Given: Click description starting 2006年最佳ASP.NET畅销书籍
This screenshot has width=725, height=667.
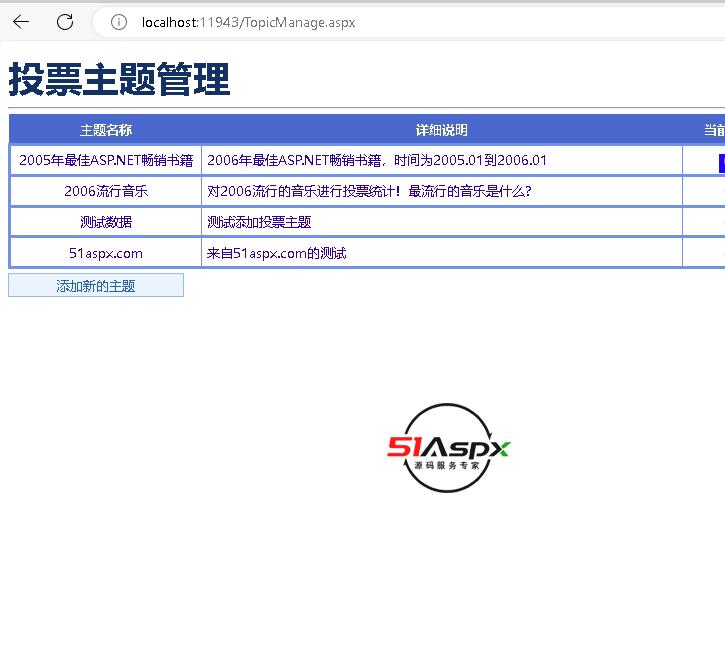Looking at the screenshot, I should pyautogui.click(x=442, y=160).
